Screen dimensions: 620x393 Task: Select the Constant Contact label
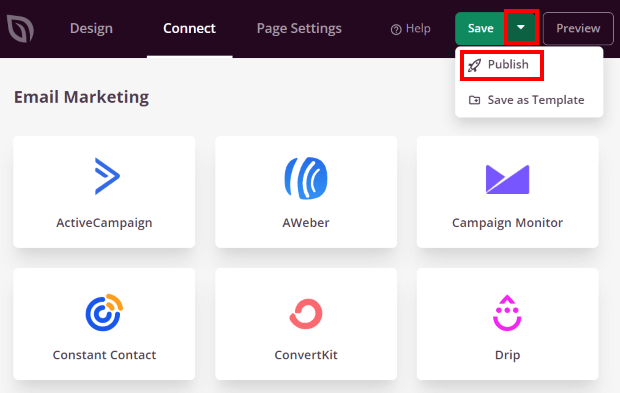[104, 355]
